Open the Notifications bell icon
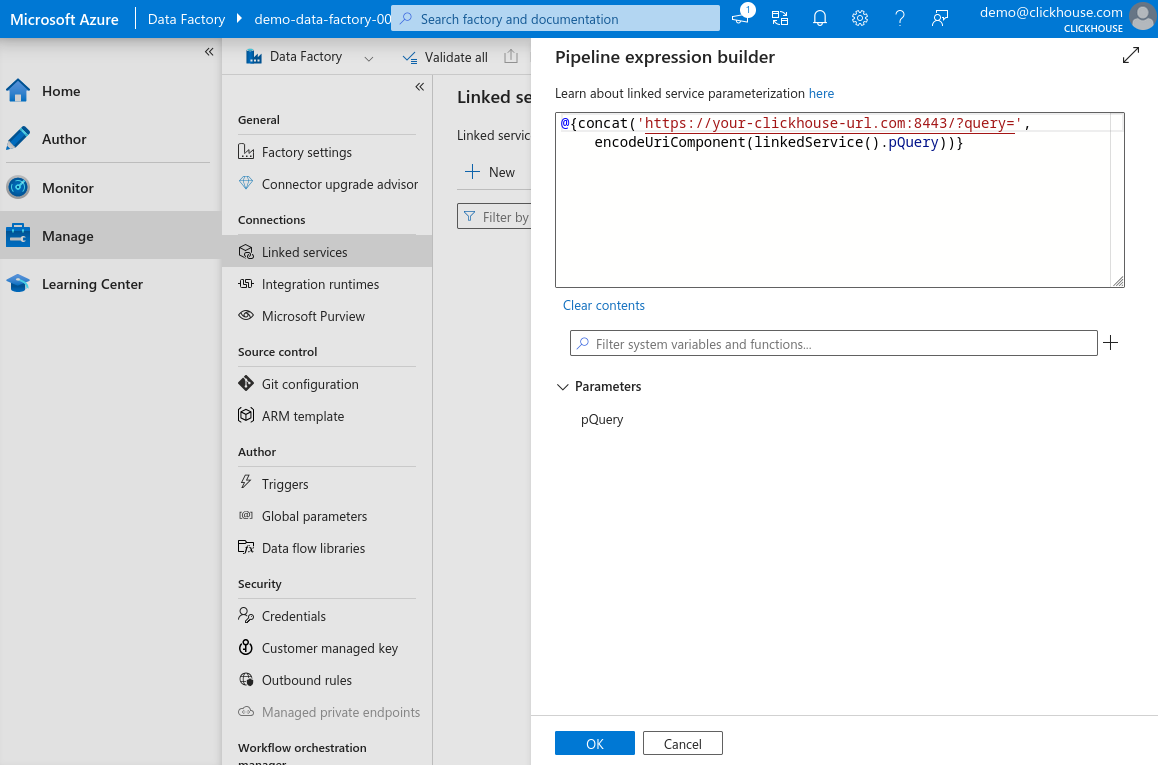 pos(820,18)
